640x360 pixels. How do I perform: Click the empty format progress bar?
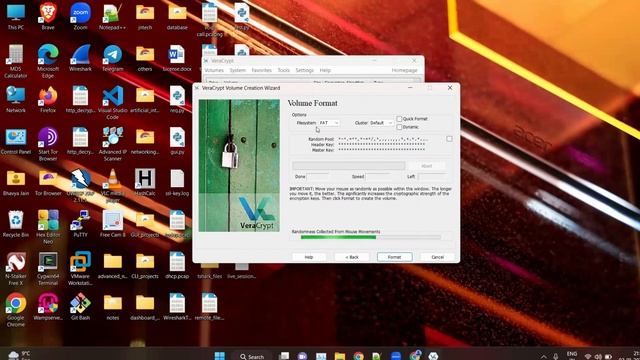[349, 166]
